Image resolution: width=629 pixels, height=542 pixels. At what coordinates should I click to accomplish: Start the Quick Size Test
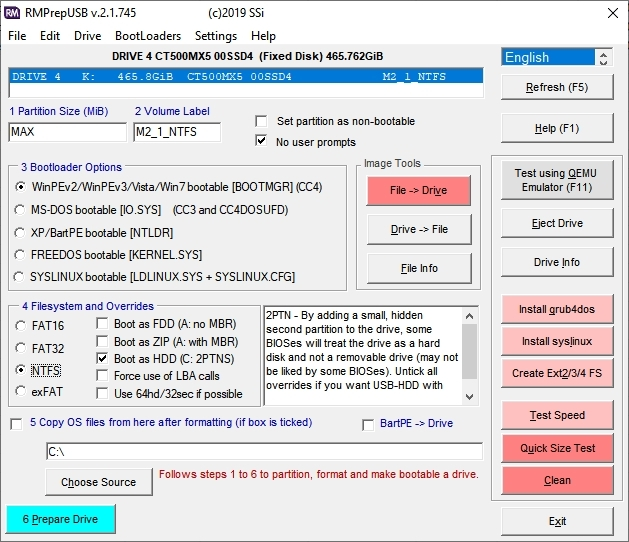[x=557, y=448]
